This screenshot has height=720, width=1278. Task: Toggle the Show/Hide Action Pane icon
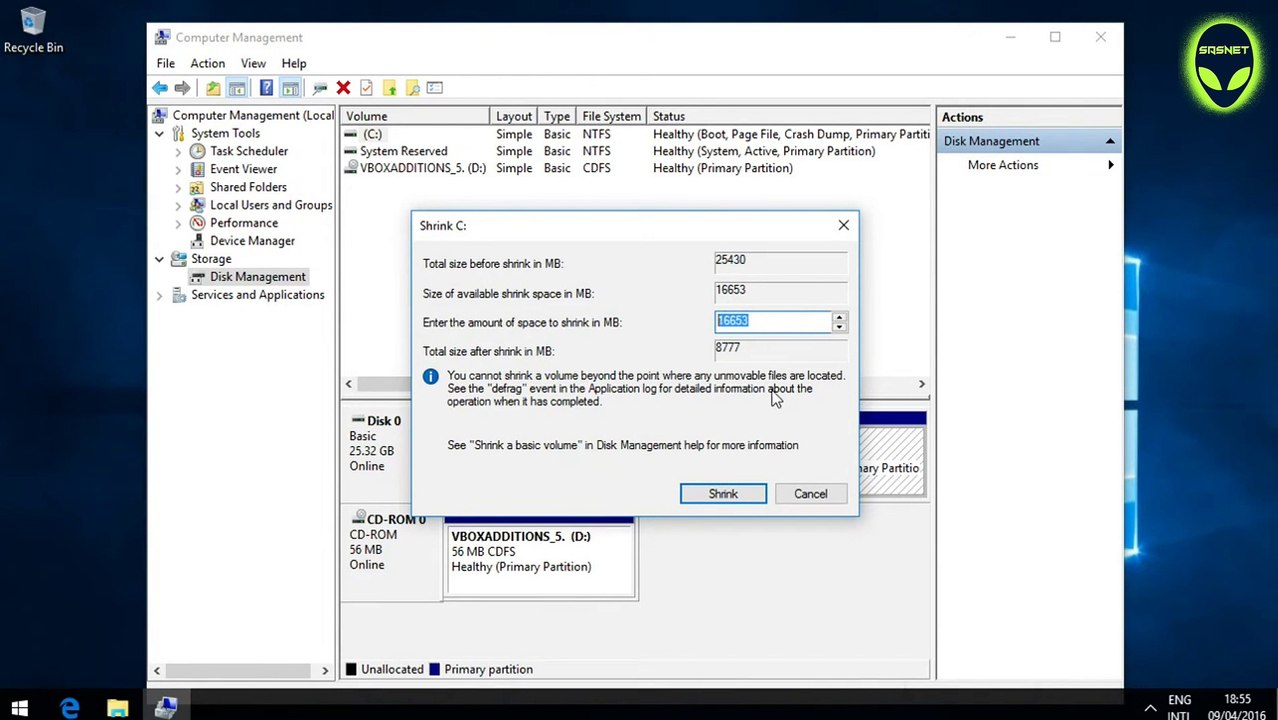coord(290,88)
